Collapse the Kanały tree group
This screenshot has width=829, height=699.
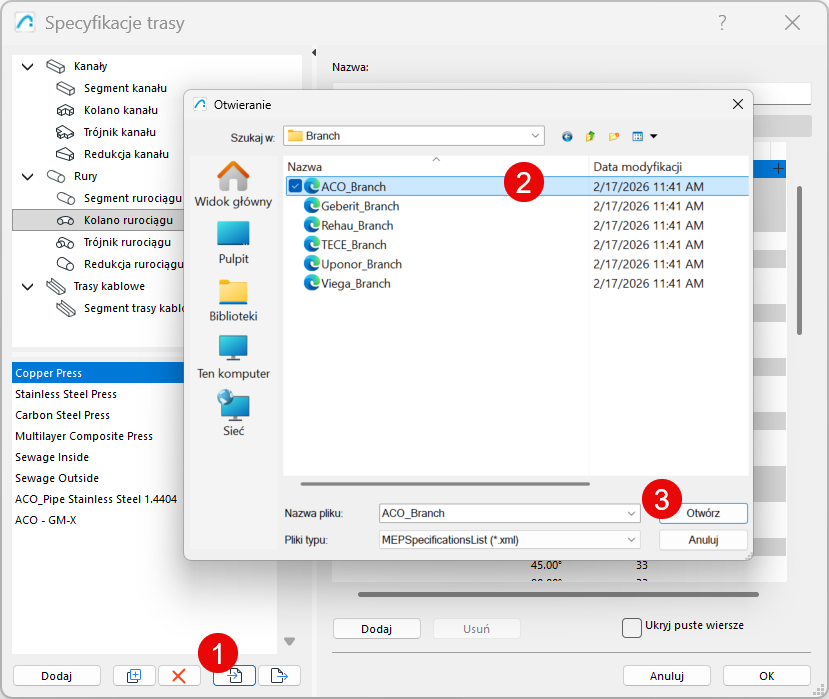coord(27,67)
